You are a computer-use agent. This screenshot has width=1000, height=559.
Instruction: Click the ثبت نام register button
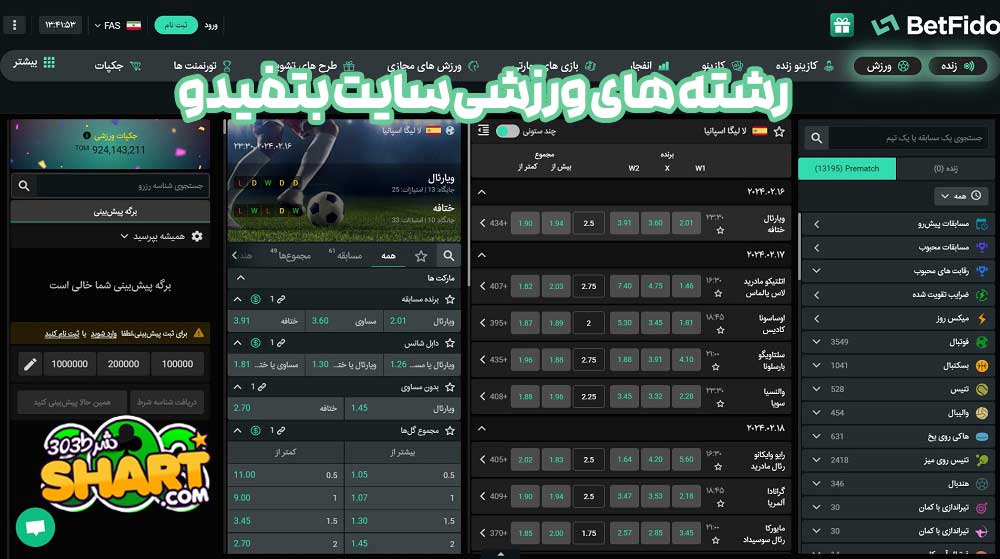click(176, 25)
